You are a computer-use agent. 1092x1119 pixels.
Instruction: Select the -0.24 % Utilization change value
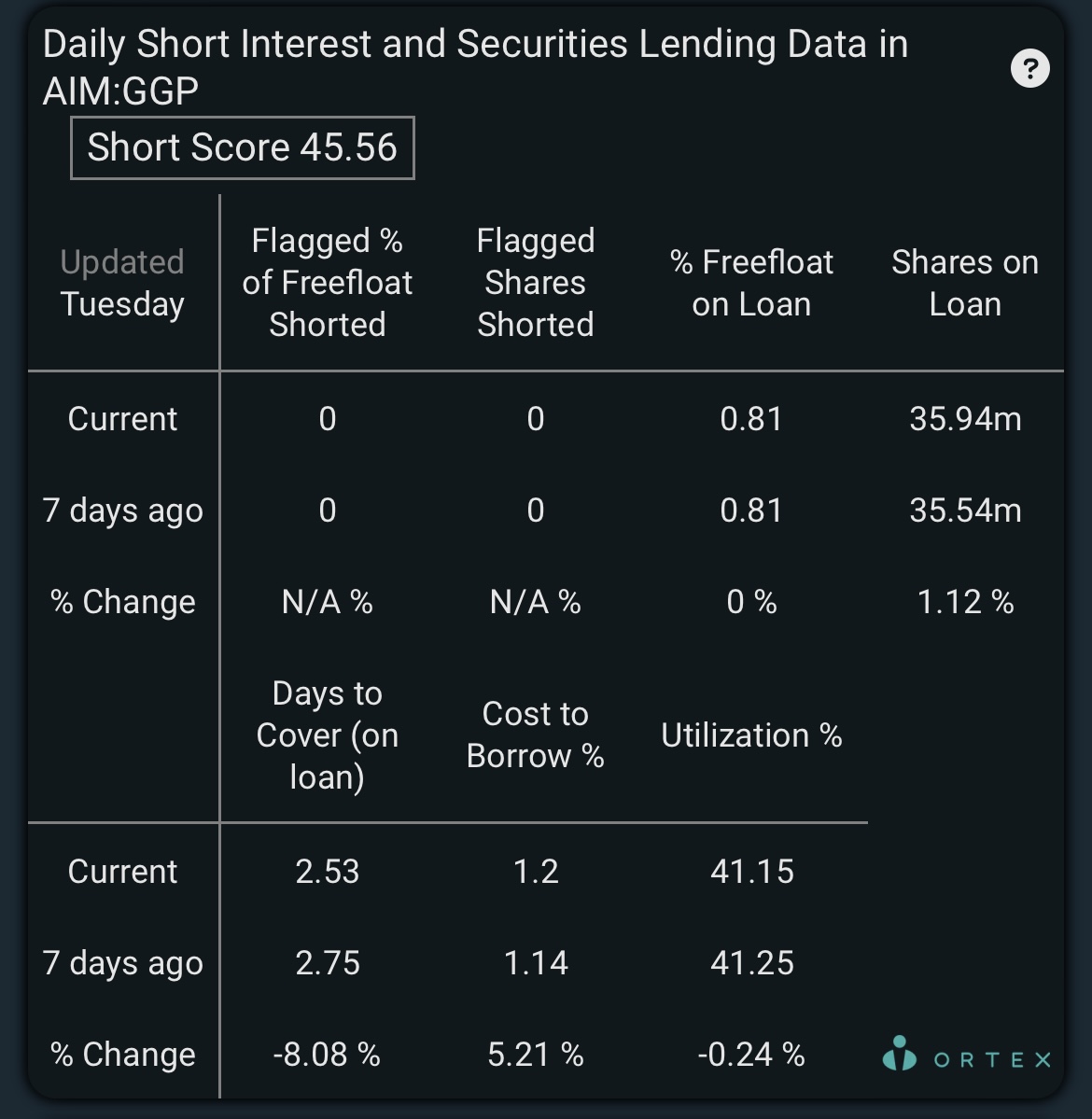click(751, 1054)
